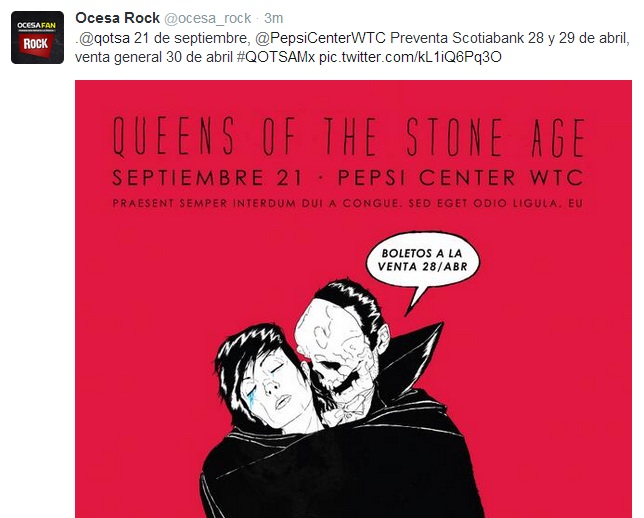Click the @ocesa_rock handle
The image size is (644, 518).
[208, 18]
